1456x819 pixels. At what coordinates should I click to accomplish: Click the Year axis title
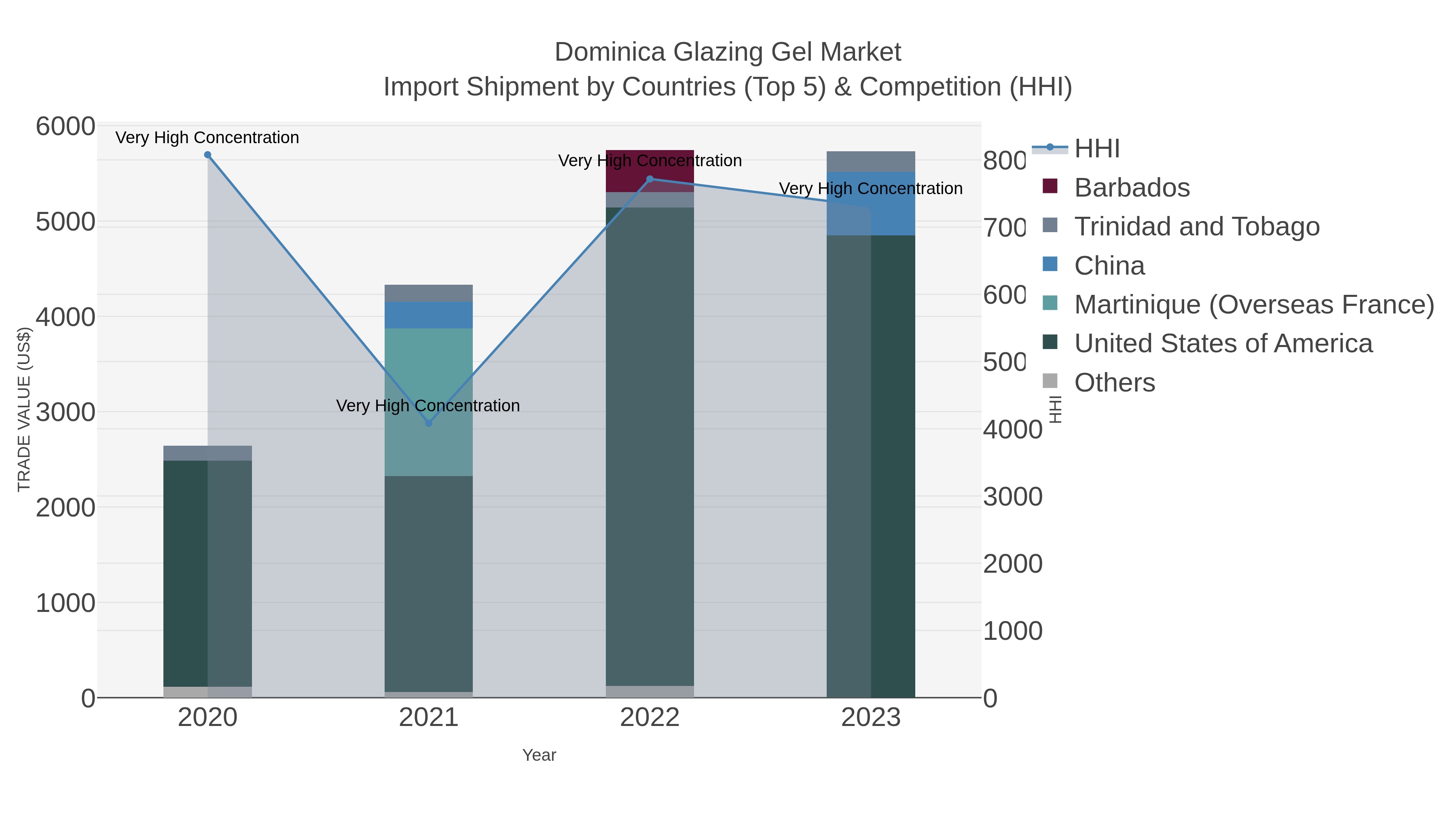[539, 755]
